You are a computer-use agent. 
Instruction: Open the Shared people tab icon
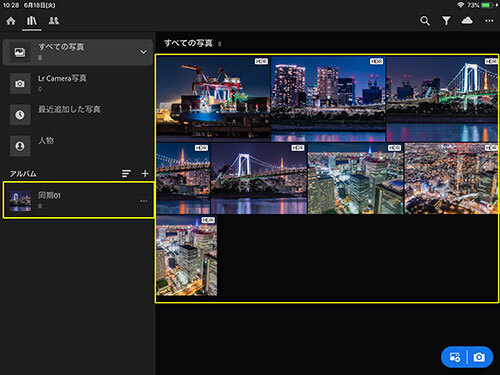coord(54,21)
